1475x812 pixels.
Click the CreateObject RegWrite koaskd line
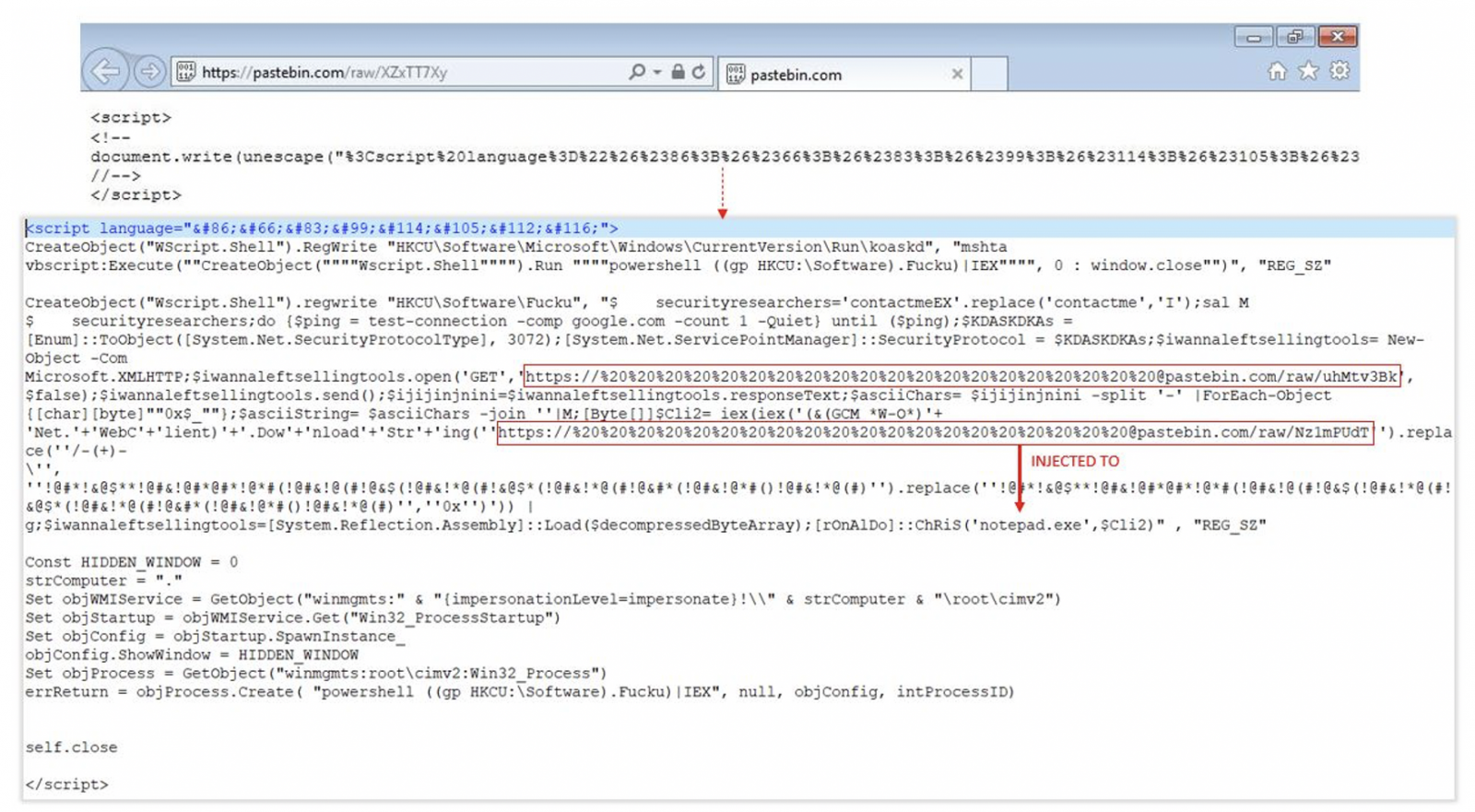[x=516, y=247]
